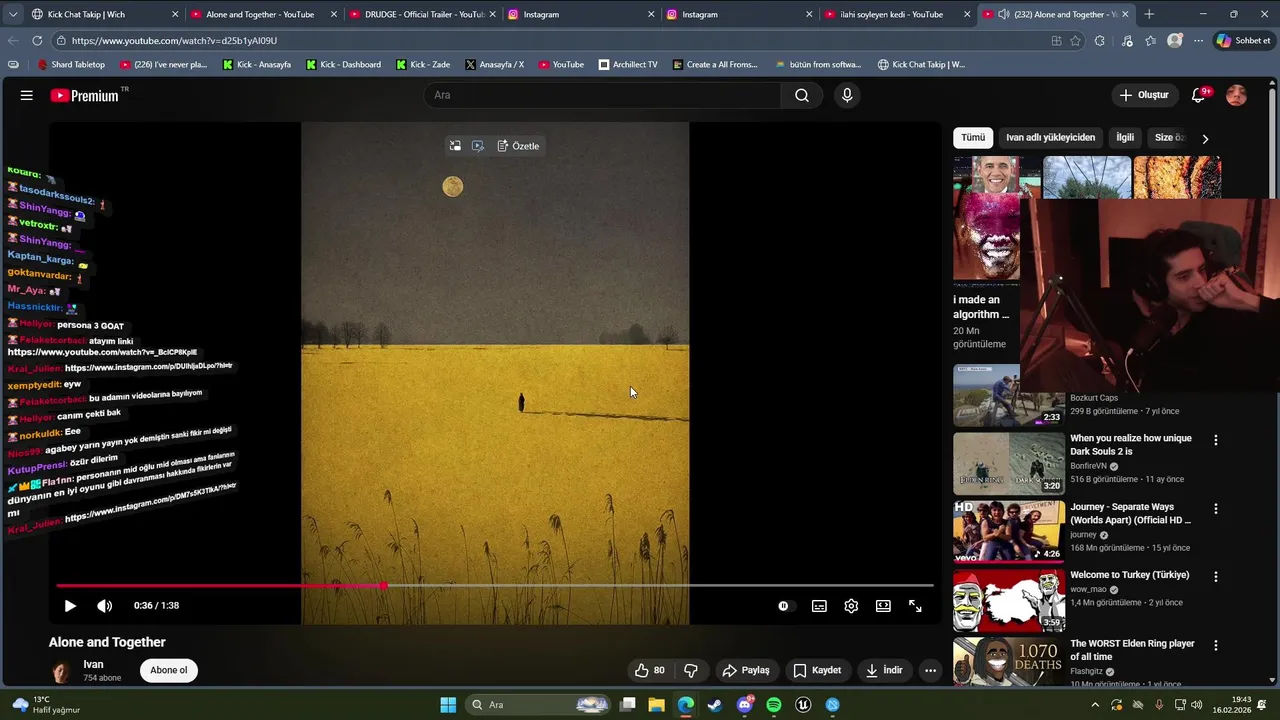Favorite this page with the star
Viewport: 1280px width, 720px height.
coord(1076,41)
